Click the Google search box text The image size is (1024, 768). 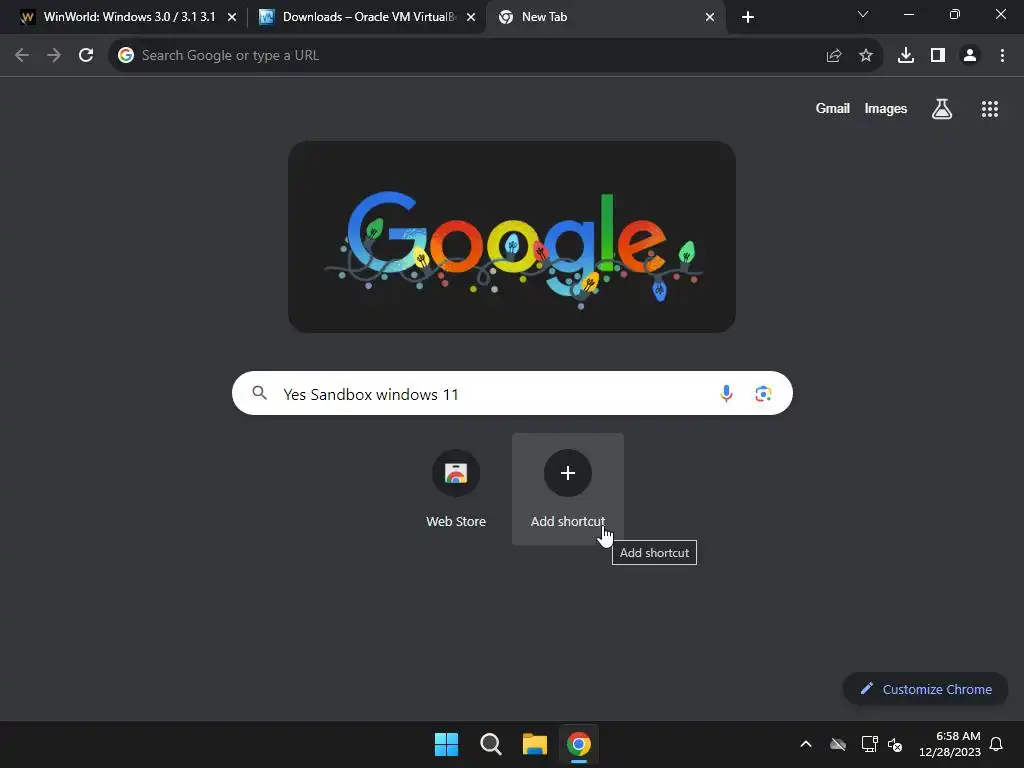tap(370, 394)
